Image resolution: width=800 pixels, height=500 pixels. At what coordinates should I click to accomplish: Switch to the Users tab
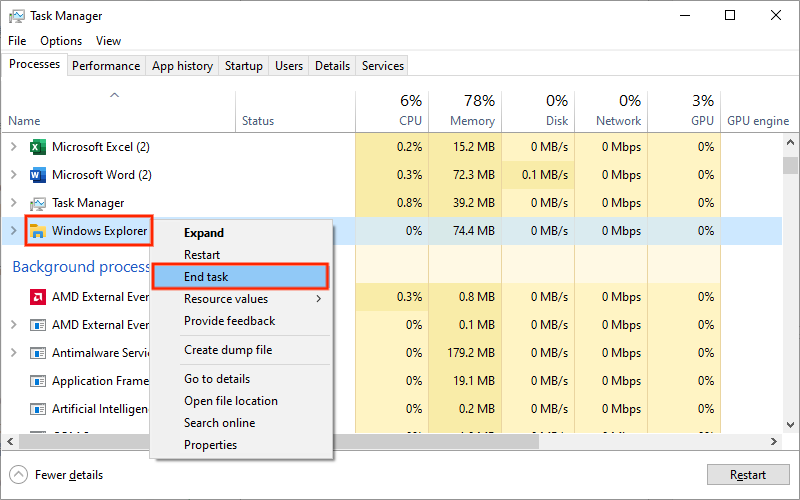(x=289, y=66)
